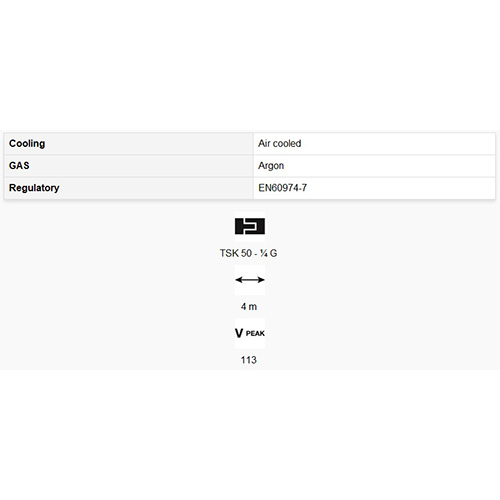Select the 4 m length text
The width and height of the screenshot is (500, 500).
click(249, 307)
